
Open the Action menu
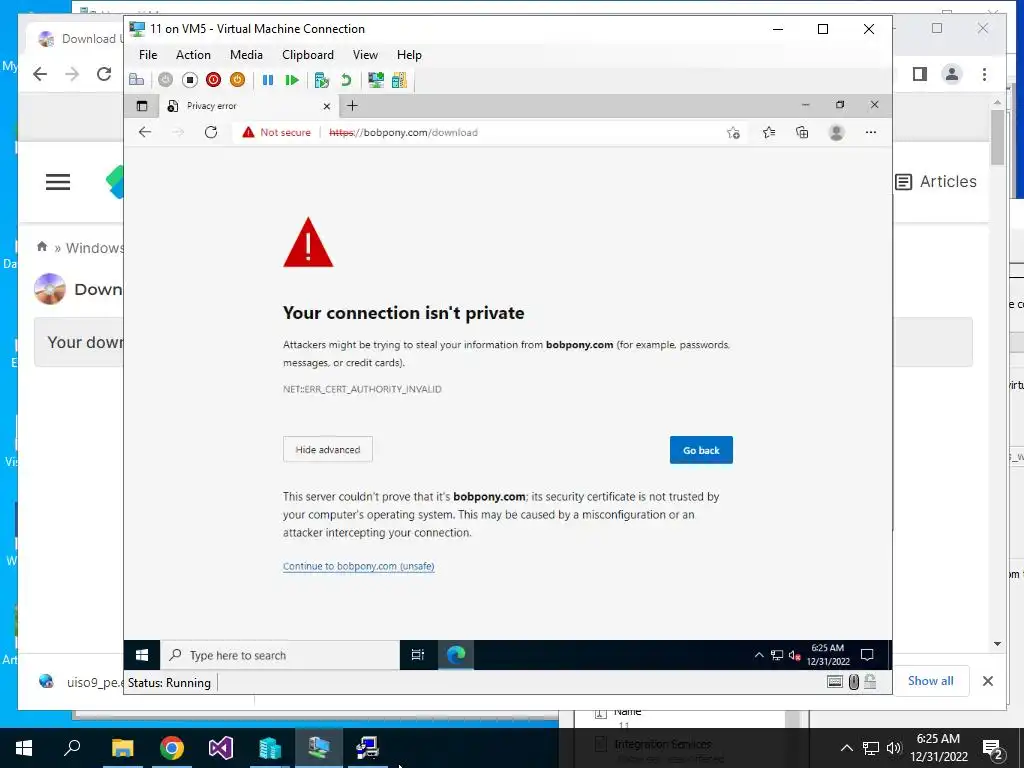(193, 55)
